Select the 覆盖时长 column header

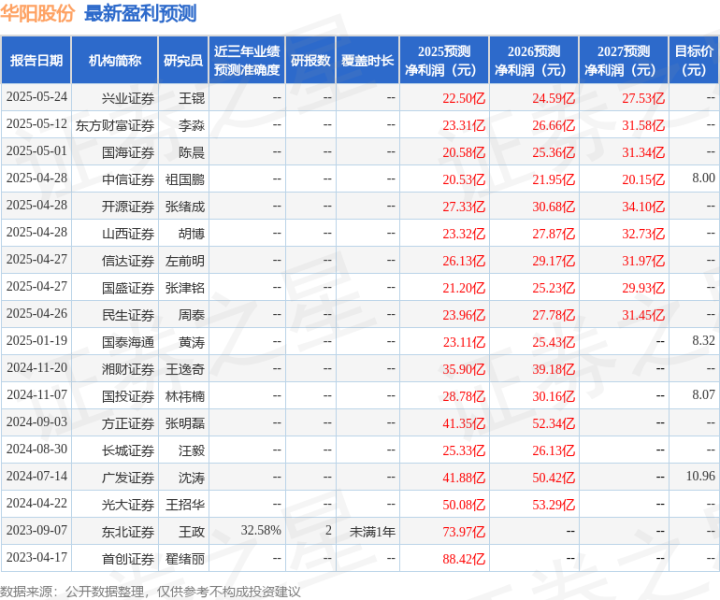click(368, 61)
